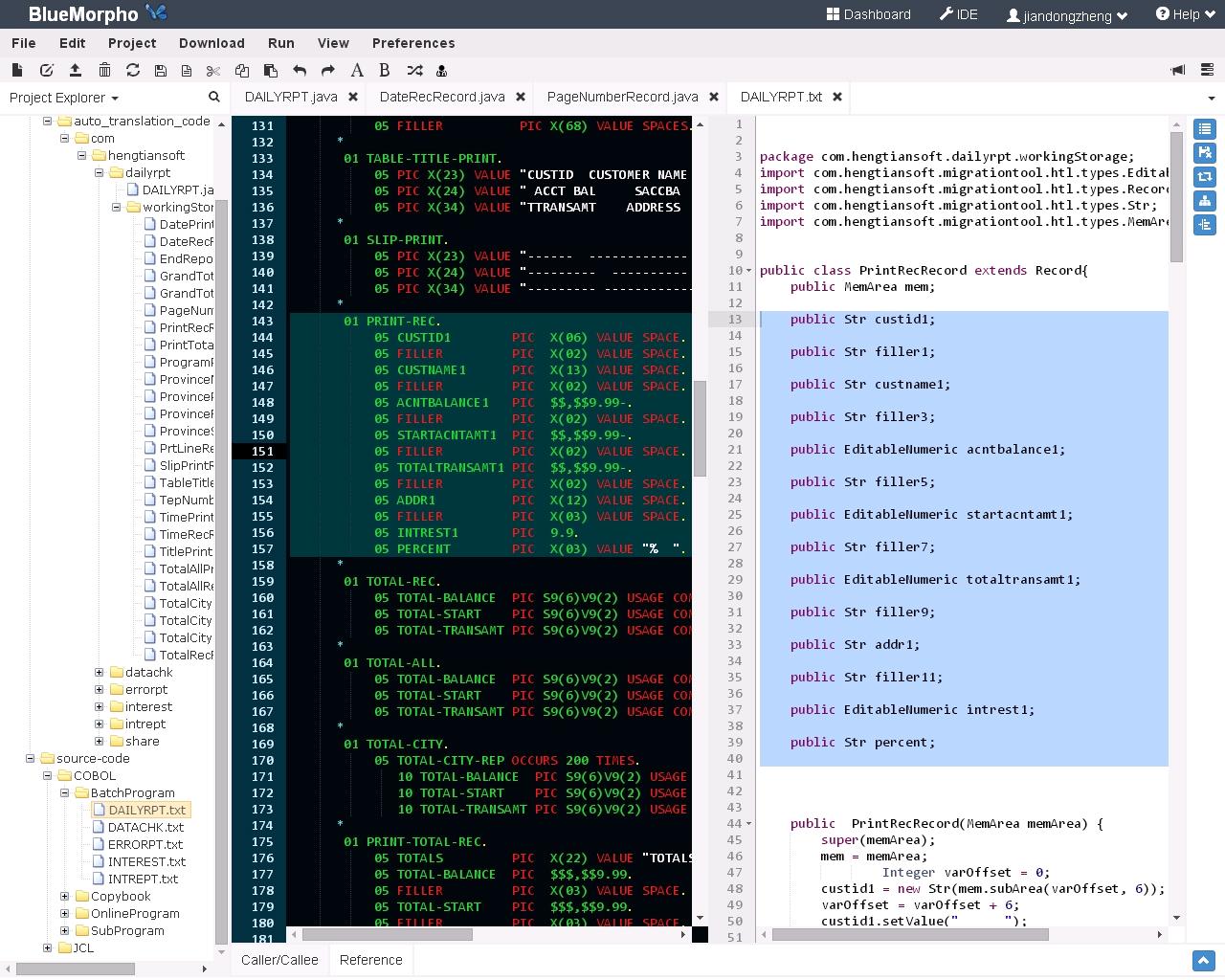Go to the Dashboard link
This screenshot has height=980, width=1225.
[x=868, y=14]
